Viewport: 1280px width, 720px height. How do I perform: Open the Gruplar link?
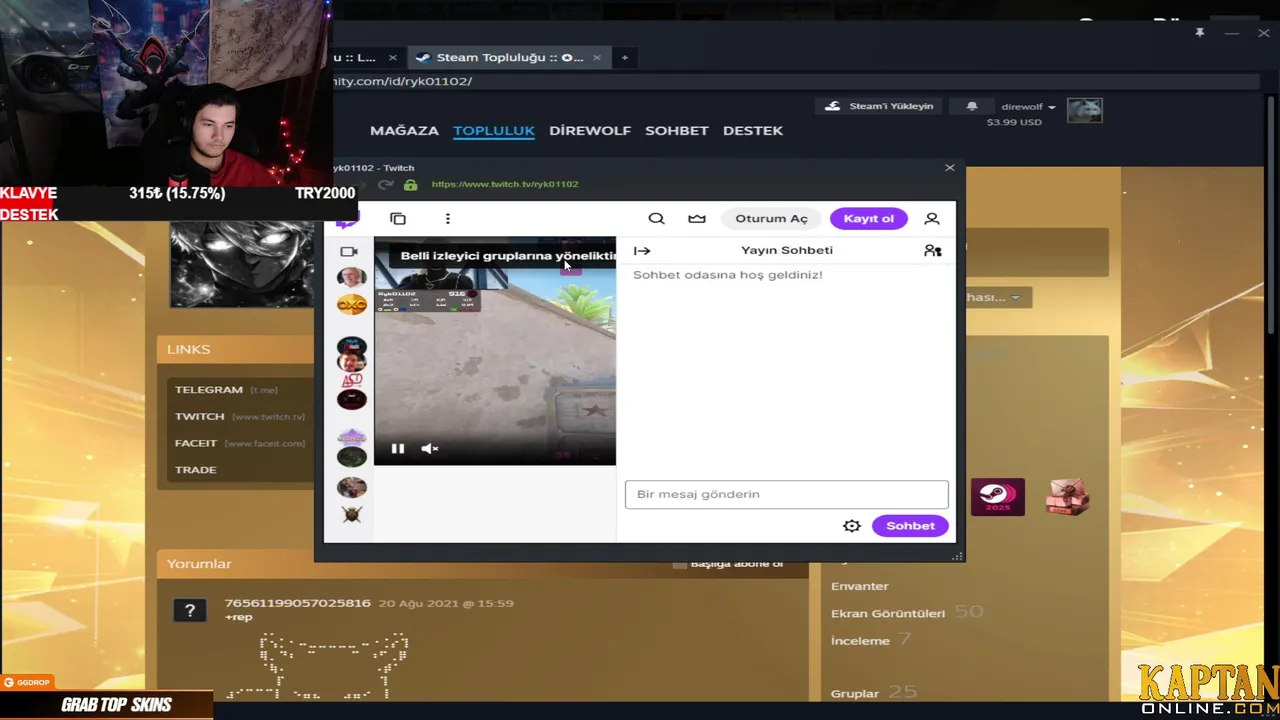click(855, 693)
